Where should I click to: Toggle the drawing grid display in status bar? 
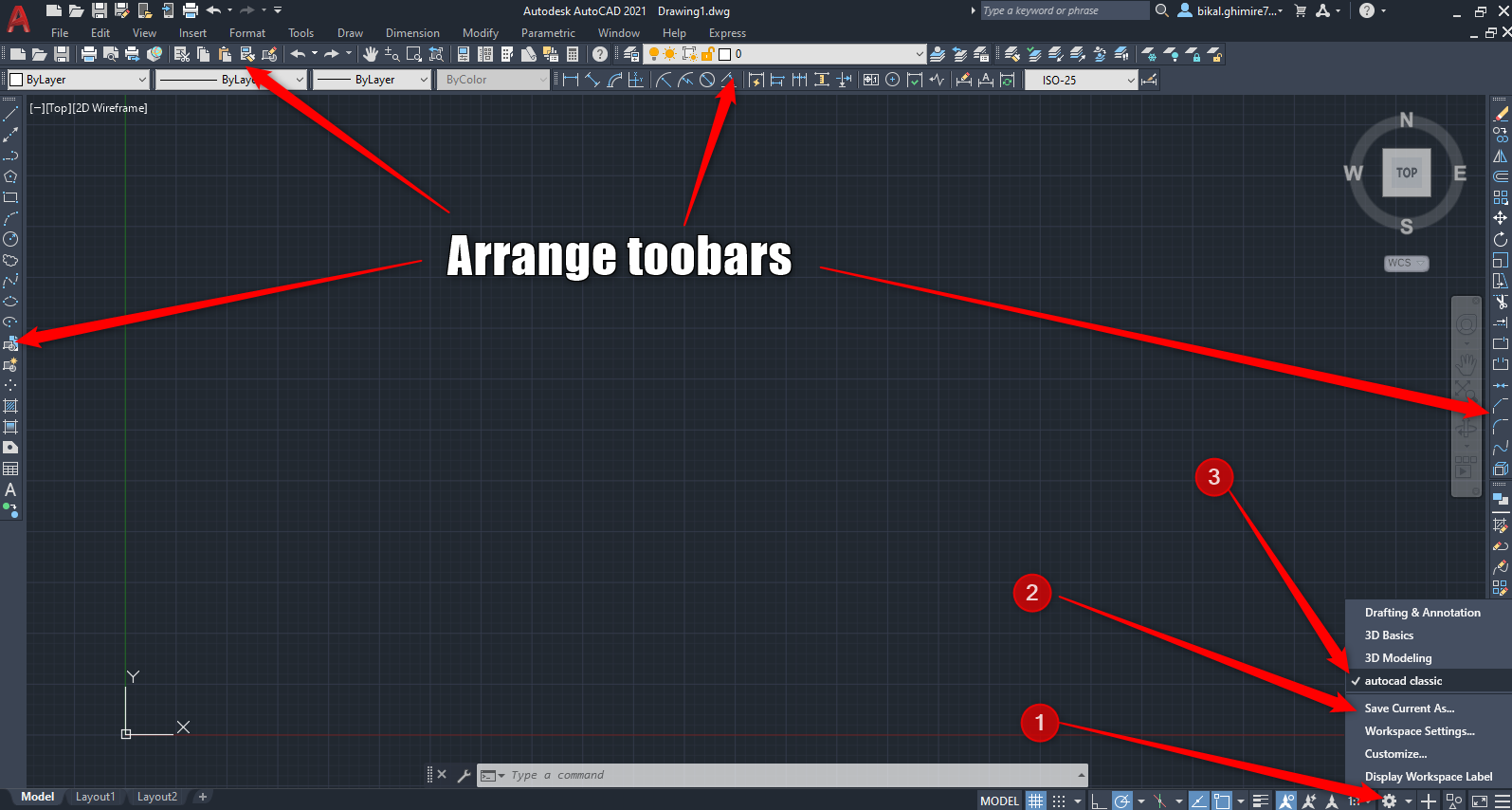point(1036,801)
